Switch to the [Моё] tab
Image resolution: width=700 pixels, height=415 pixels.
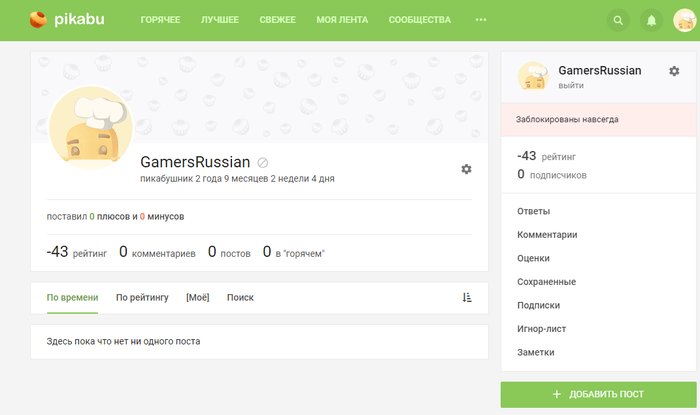197,298
